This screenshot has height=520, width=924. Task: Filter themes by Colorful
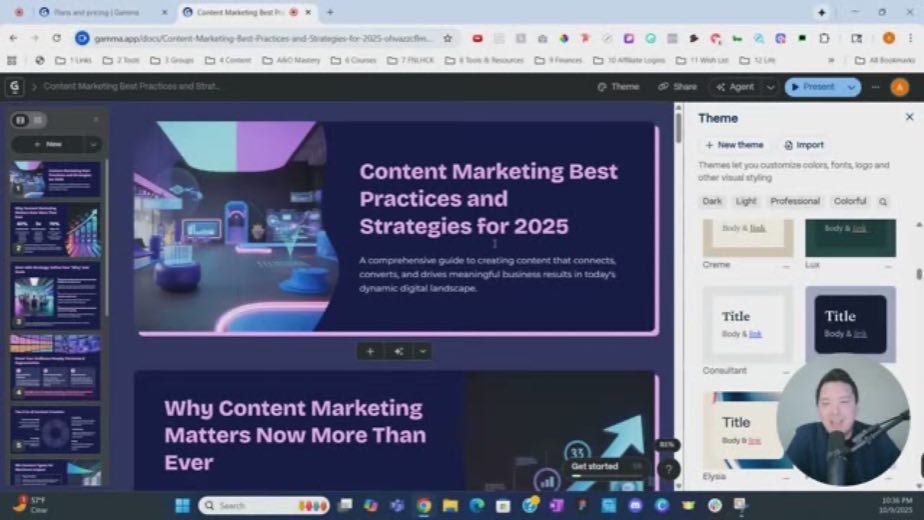coord(850,201)
